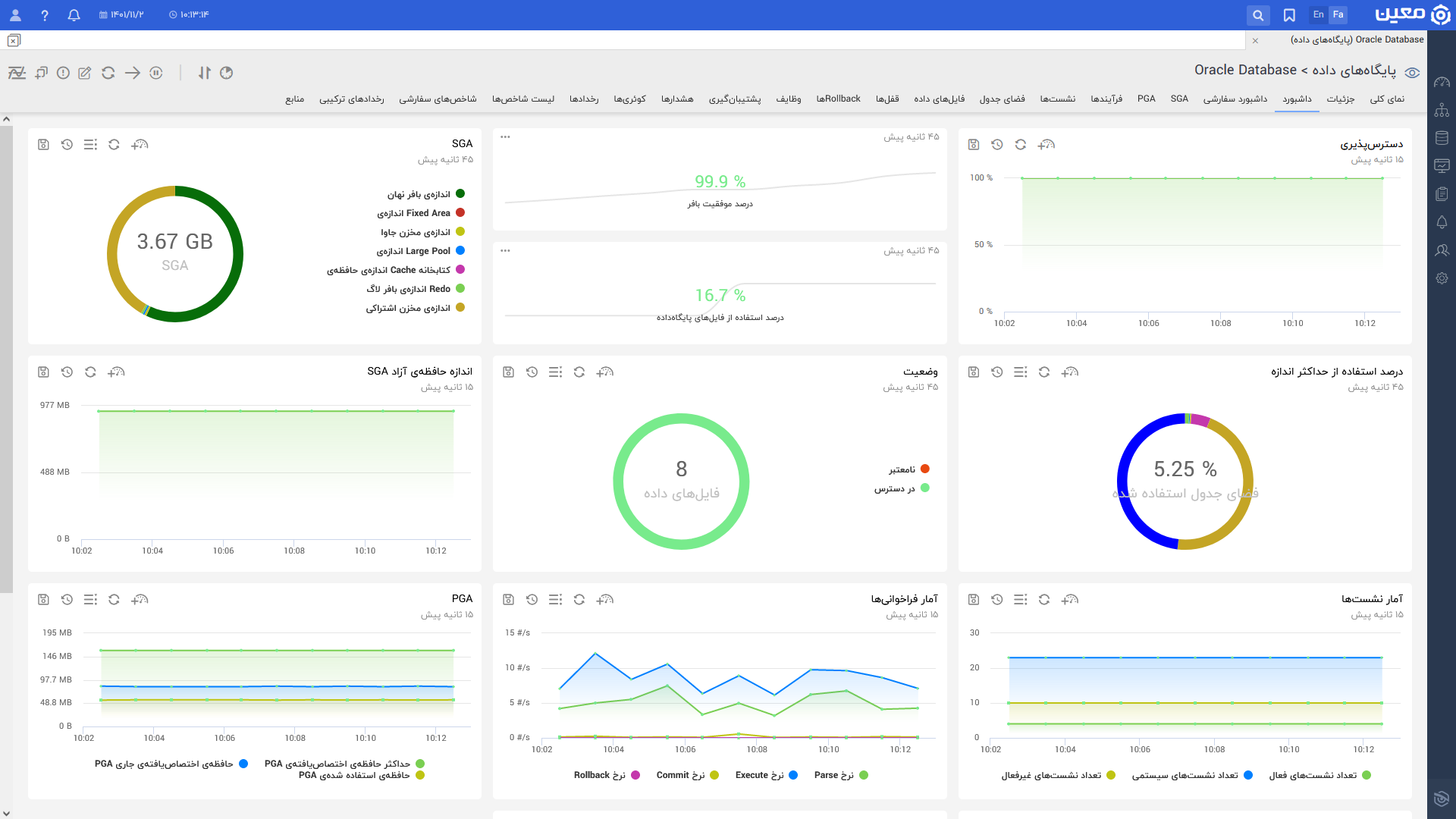Screen dimensions: 1456x819
Task: Click the up-down arrows sort icon
Action: click(204, 73)
